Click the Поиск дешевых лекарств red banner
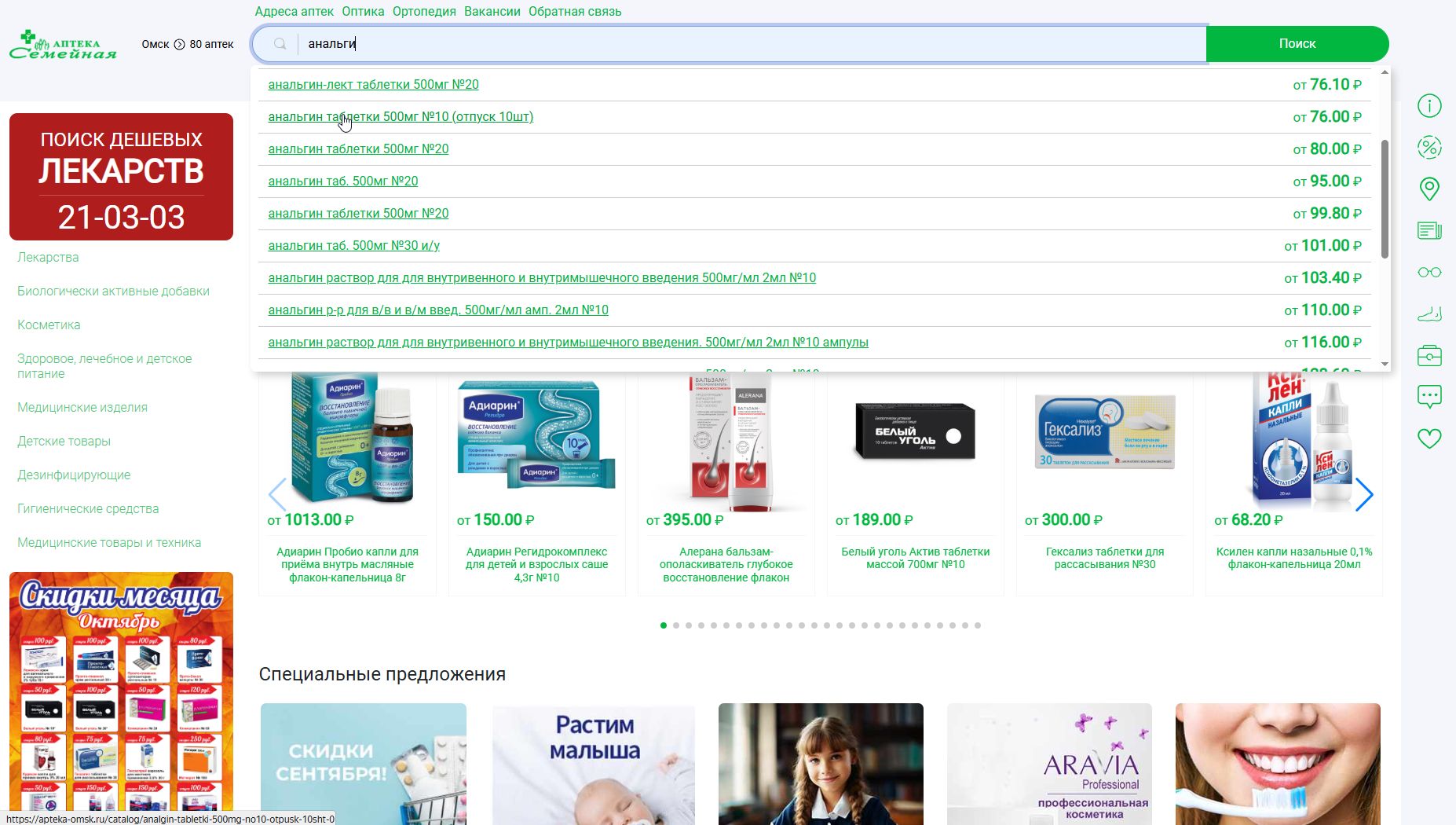 (121, 177)
